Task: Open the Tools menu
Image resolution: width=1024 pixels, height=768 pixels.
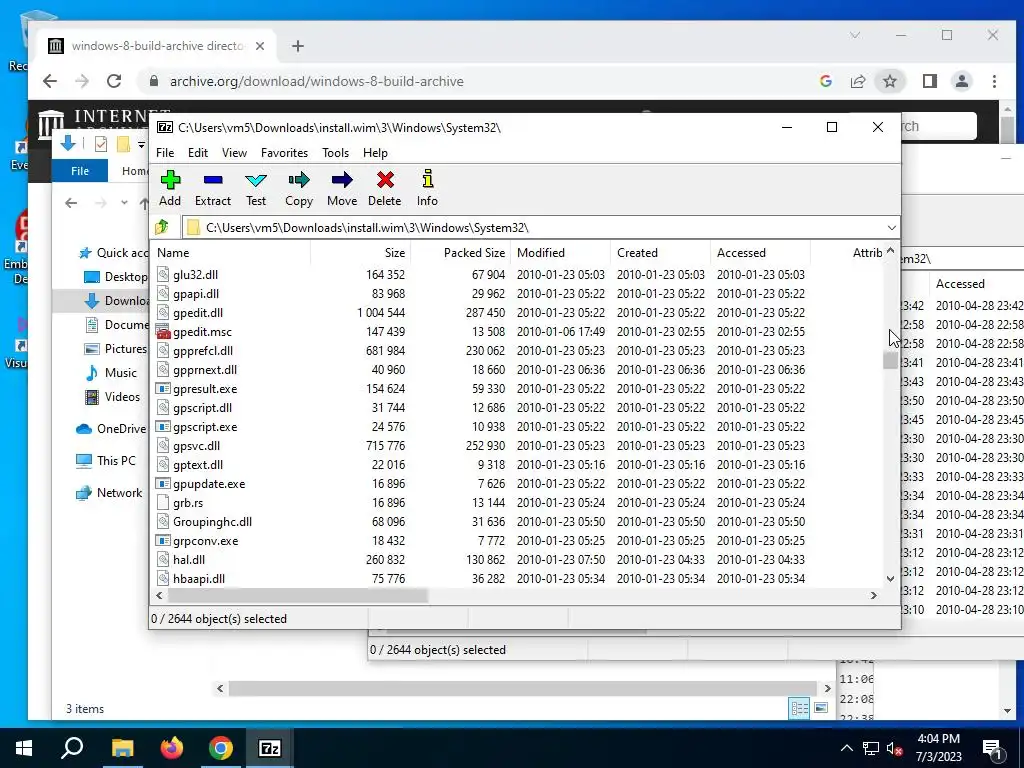Action: click(x=335, y=153)
